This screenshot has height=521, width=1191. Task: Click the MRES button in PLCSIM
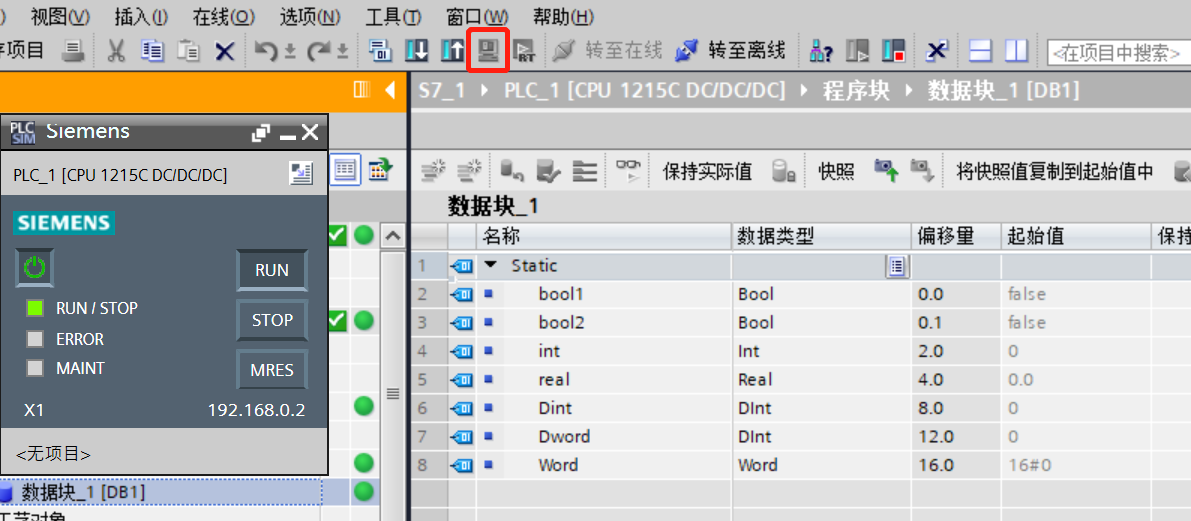coord(272,371)
